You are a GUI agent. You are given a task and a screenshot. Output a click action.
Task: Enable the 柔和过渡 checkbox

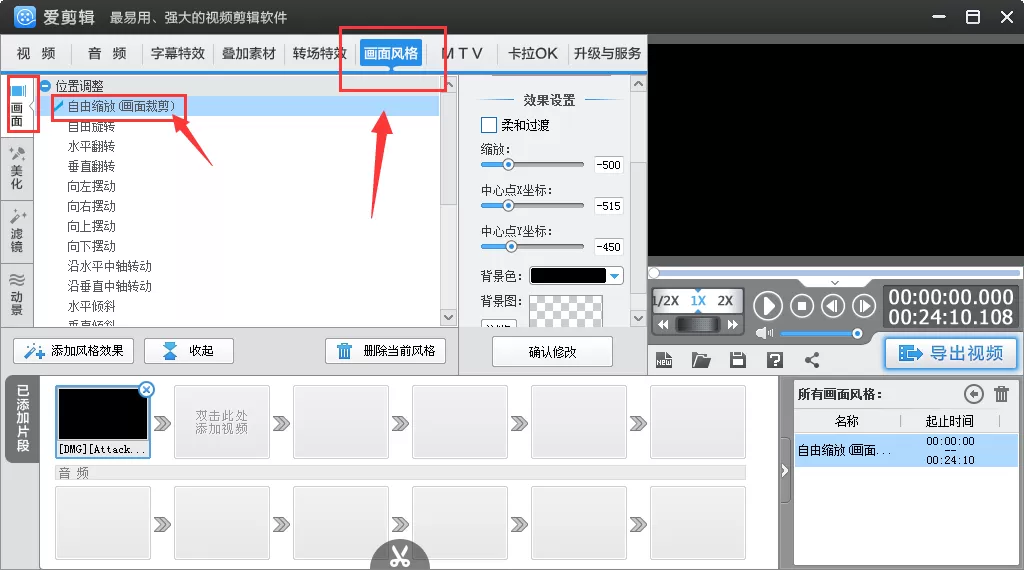(488, 125)
